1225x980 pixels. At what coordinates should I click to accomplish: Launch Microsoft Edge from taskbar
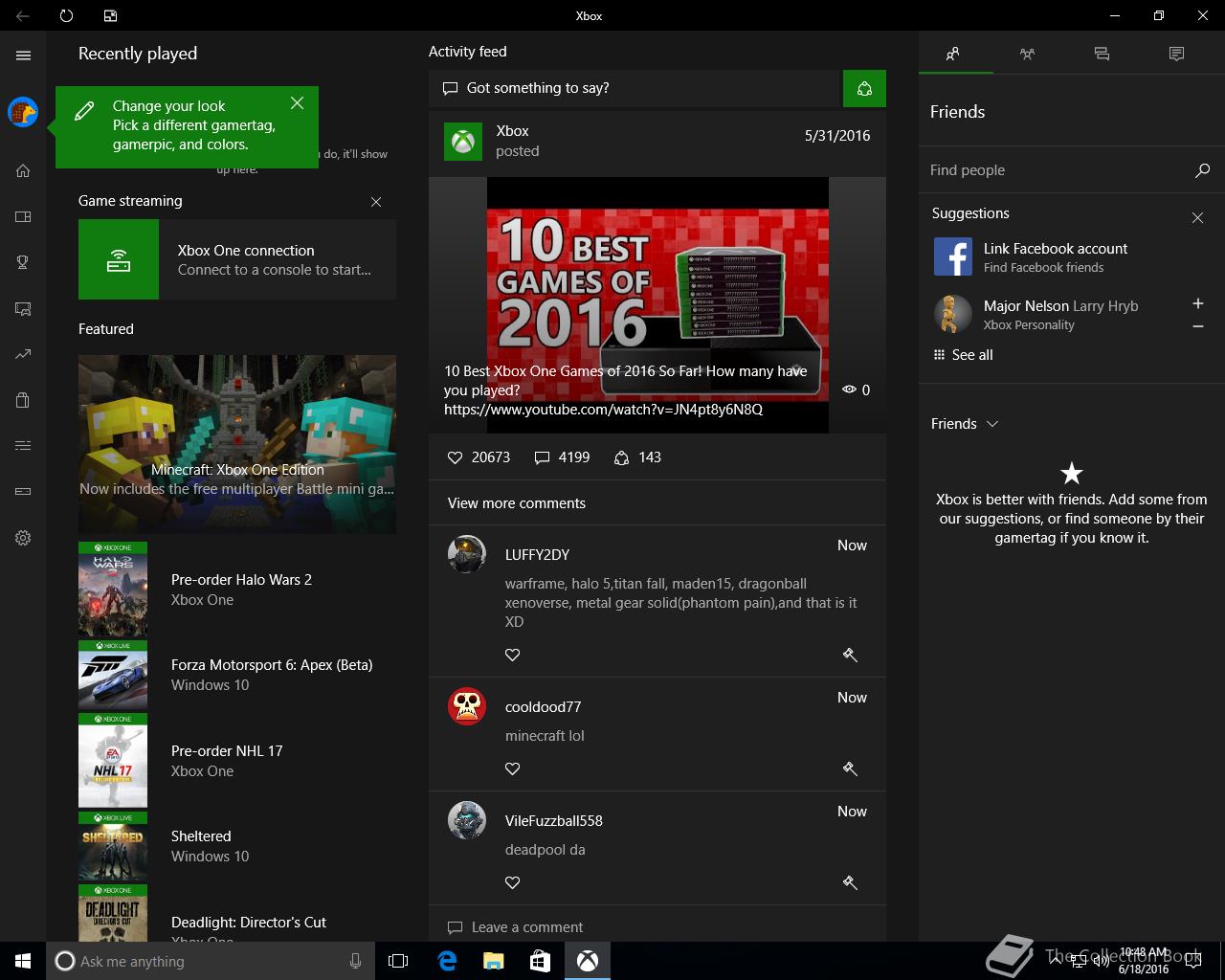[x=446, y=961]
